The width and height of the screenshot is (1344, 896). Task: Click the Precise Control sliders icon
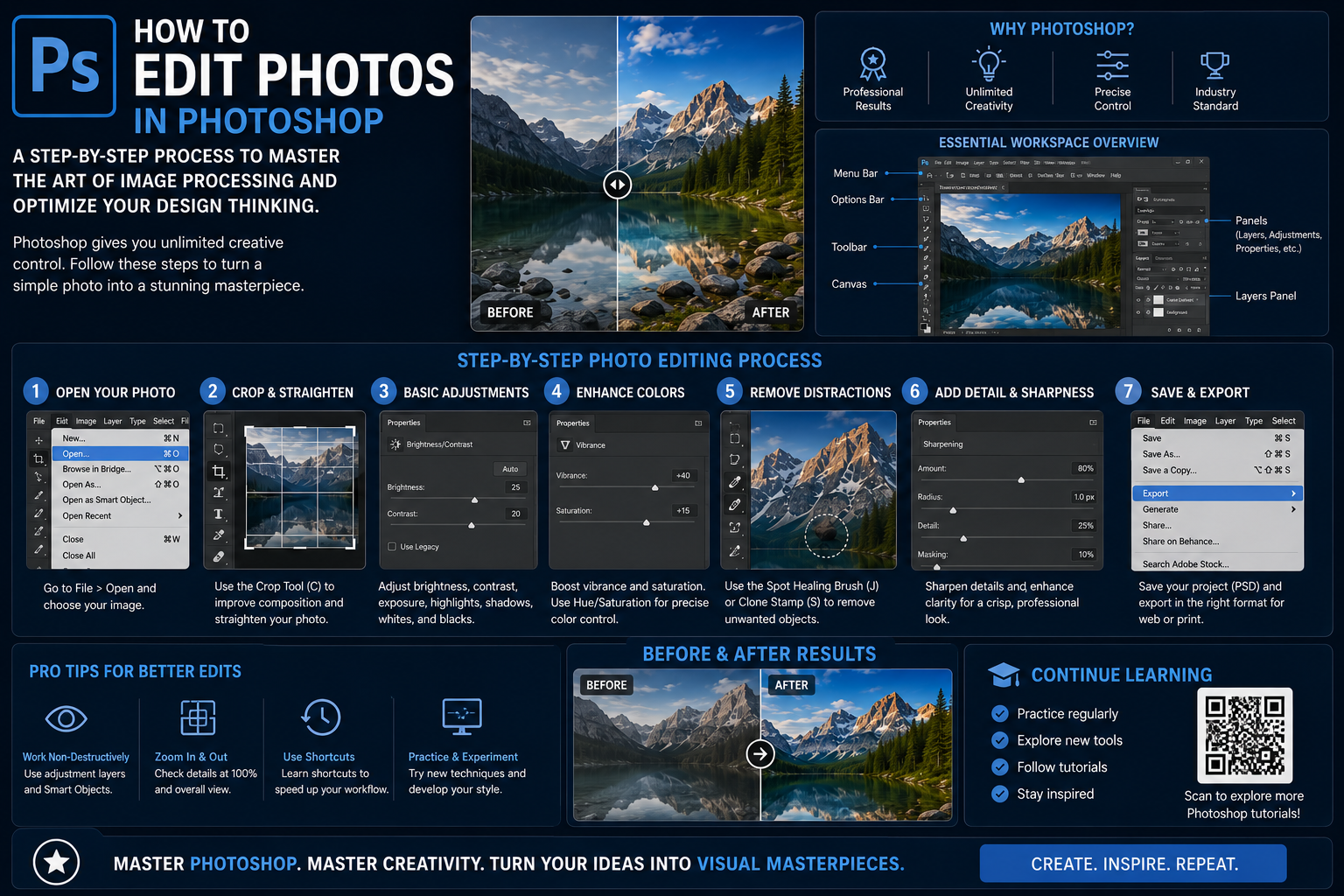pyautogui.click(x=1112, y=65)
